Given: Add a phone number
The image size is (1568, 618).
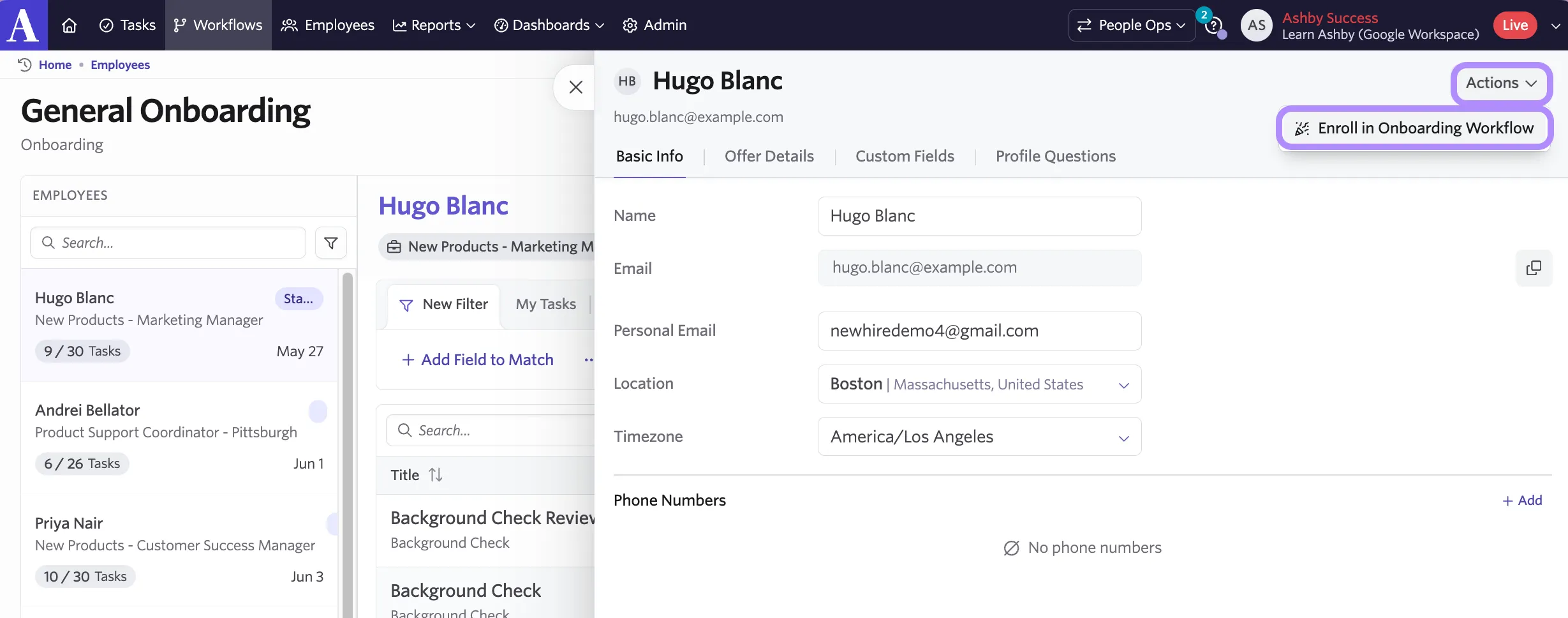Looking at the screenshot, I should (x=1522, y=501).
